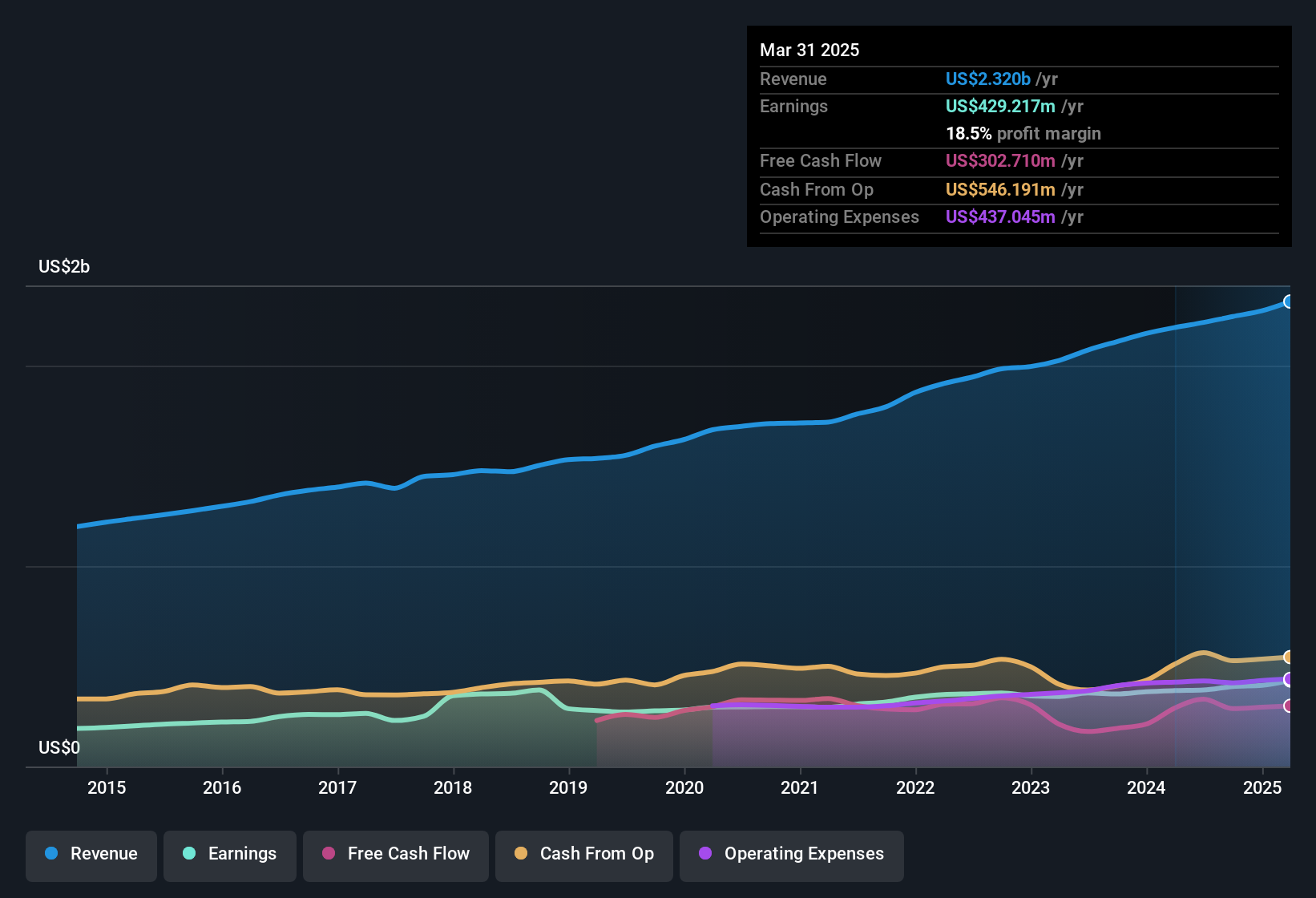Click the Revenue line's end point marker

click(1289, 301)
